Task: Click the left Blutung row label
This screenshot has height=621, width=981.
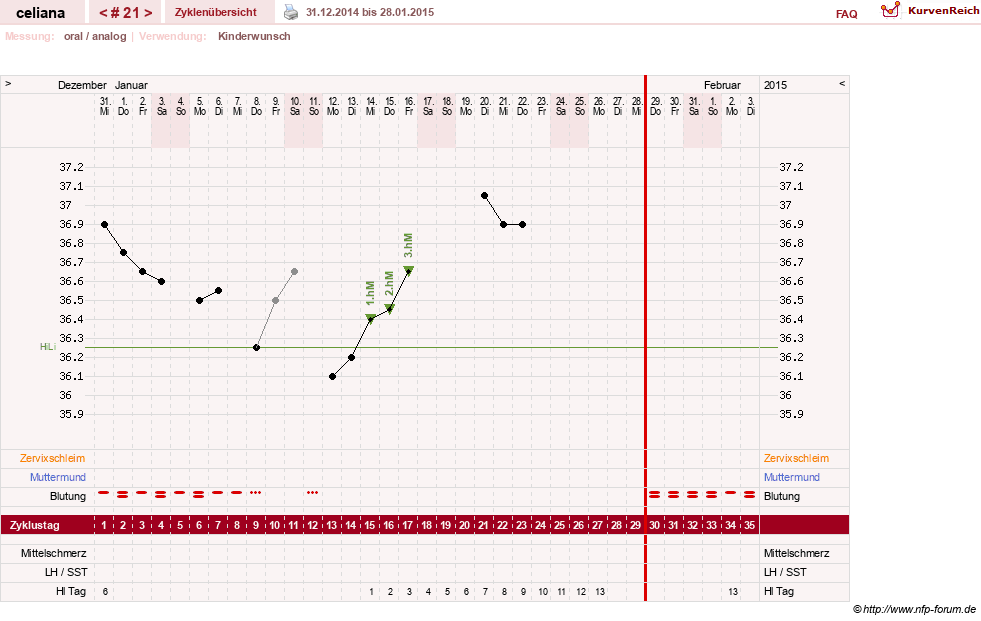Action: pyautogui.click(x=68, y=496)
